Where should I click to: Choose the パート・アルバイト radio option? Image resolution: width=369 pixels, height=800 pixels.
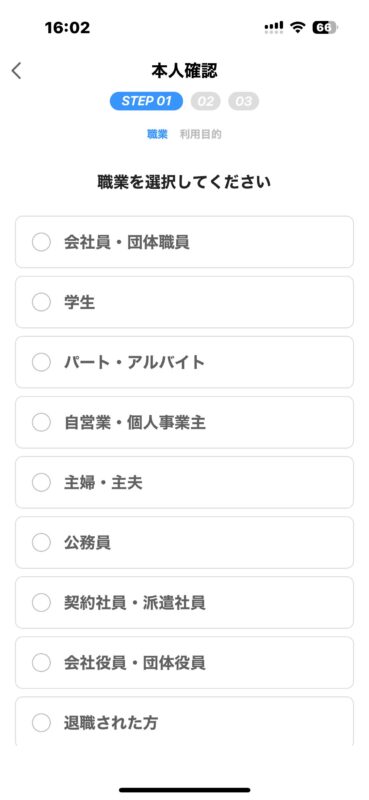[x=41, y=362]
